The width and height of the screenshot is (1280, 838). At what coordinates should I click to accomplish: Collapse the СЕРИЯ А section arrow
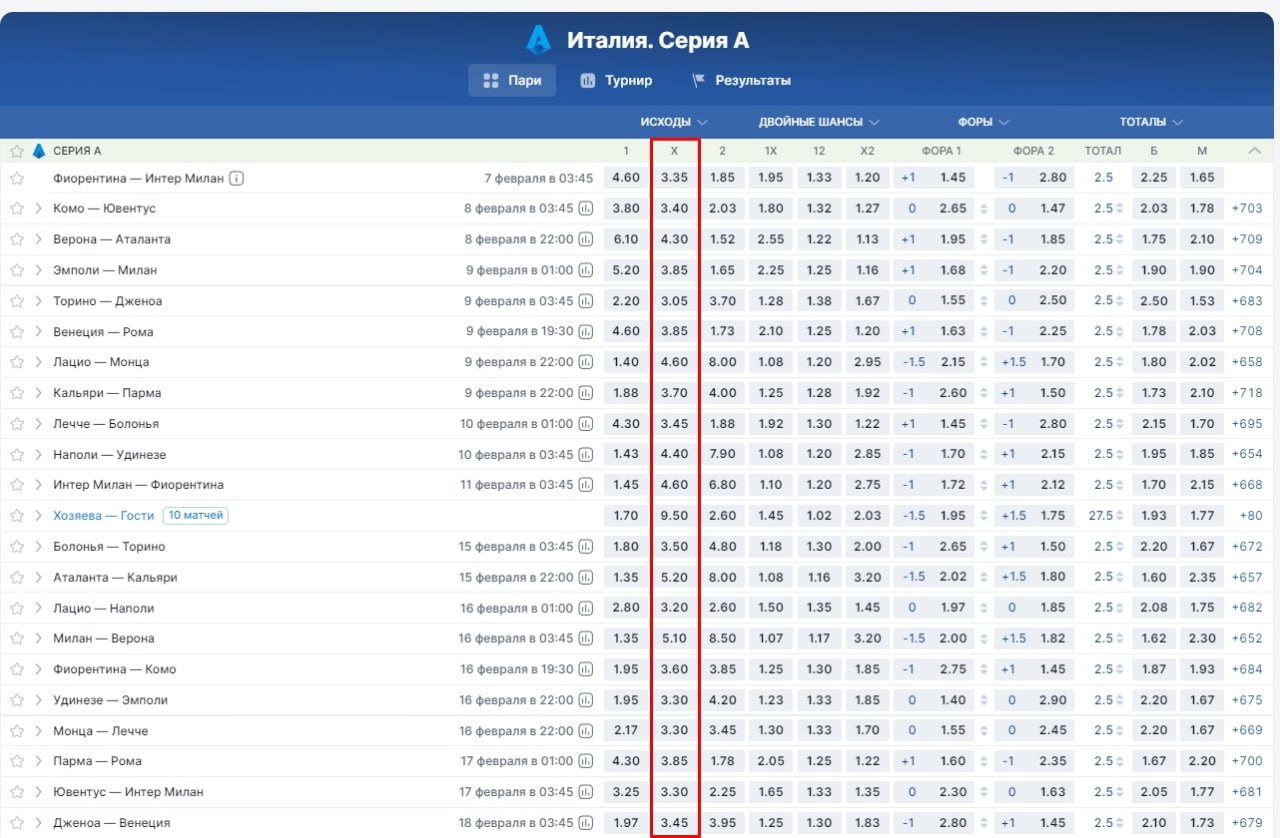tap(1255, 151)
